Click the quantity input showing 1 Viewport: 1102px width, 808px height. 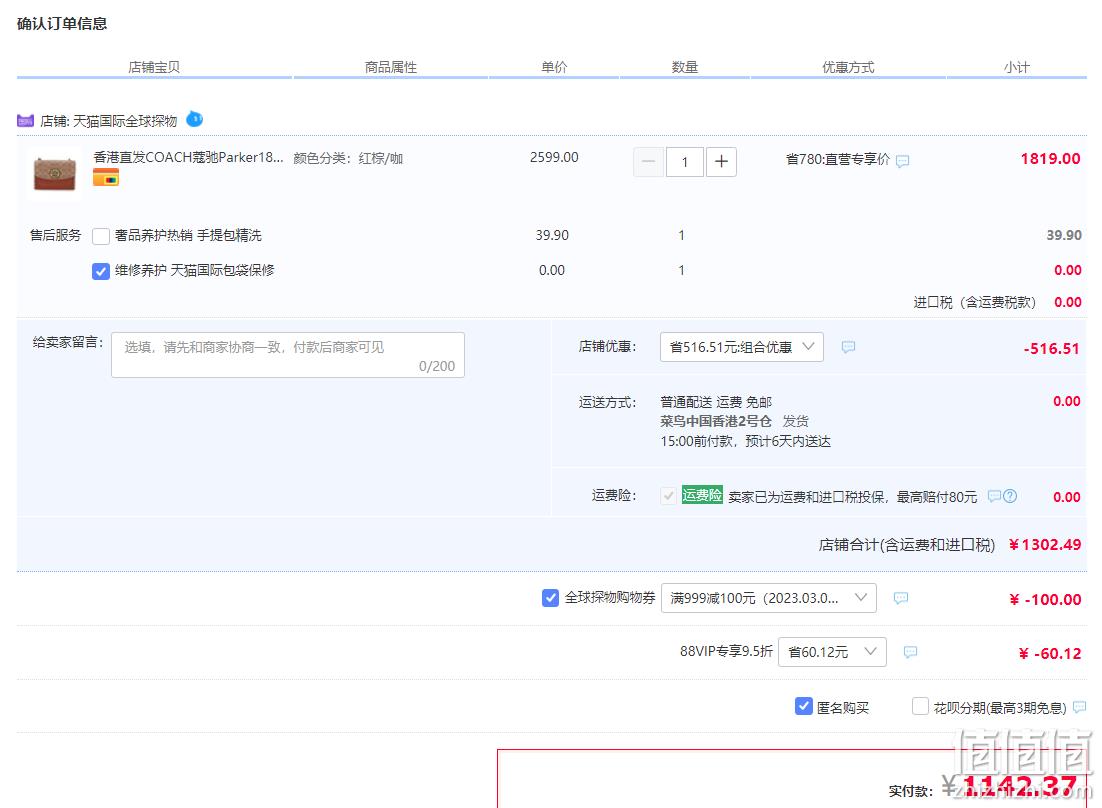pyautogui.click(x=685, y=162)
